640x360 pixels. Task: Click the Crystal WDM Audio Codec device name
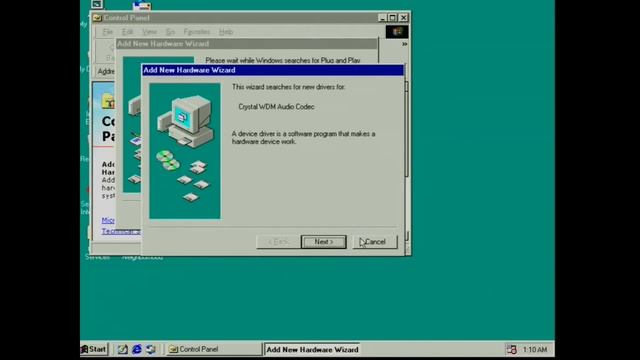[x=276, y=107]
